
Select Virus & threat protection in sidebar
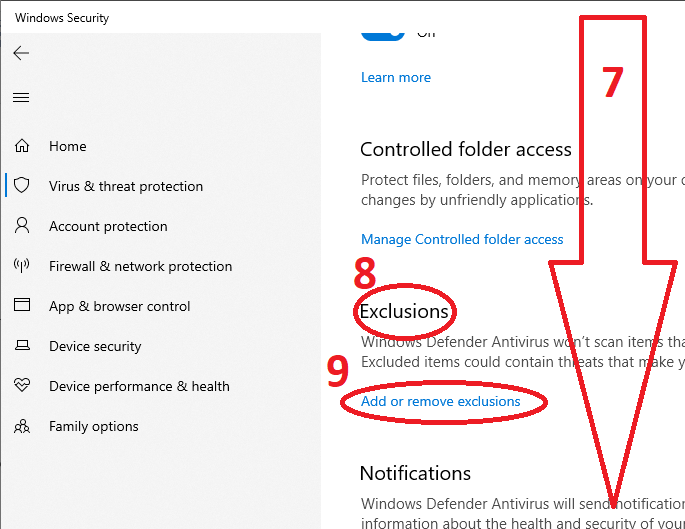(126, 186)
